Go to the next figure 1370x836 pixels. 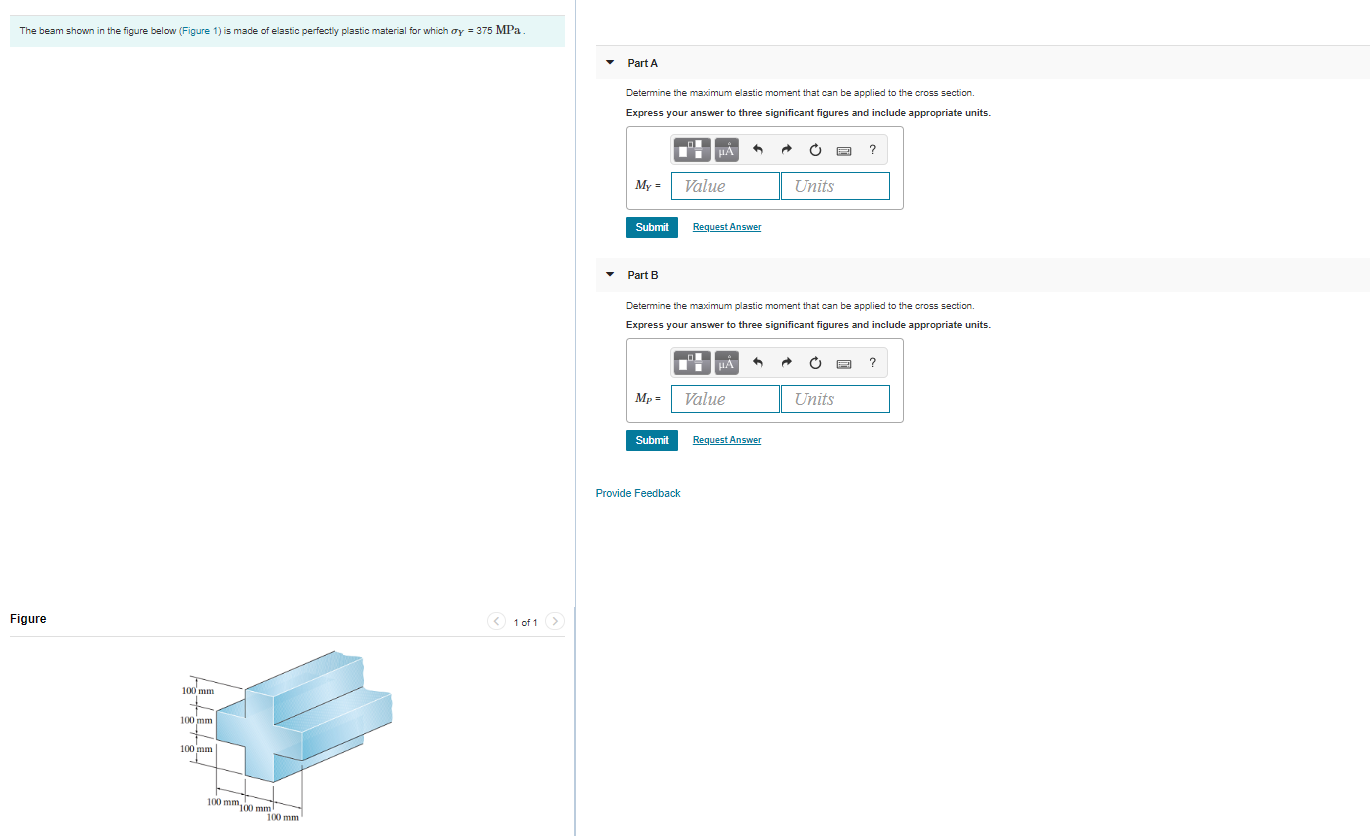(x=555, y=622)
